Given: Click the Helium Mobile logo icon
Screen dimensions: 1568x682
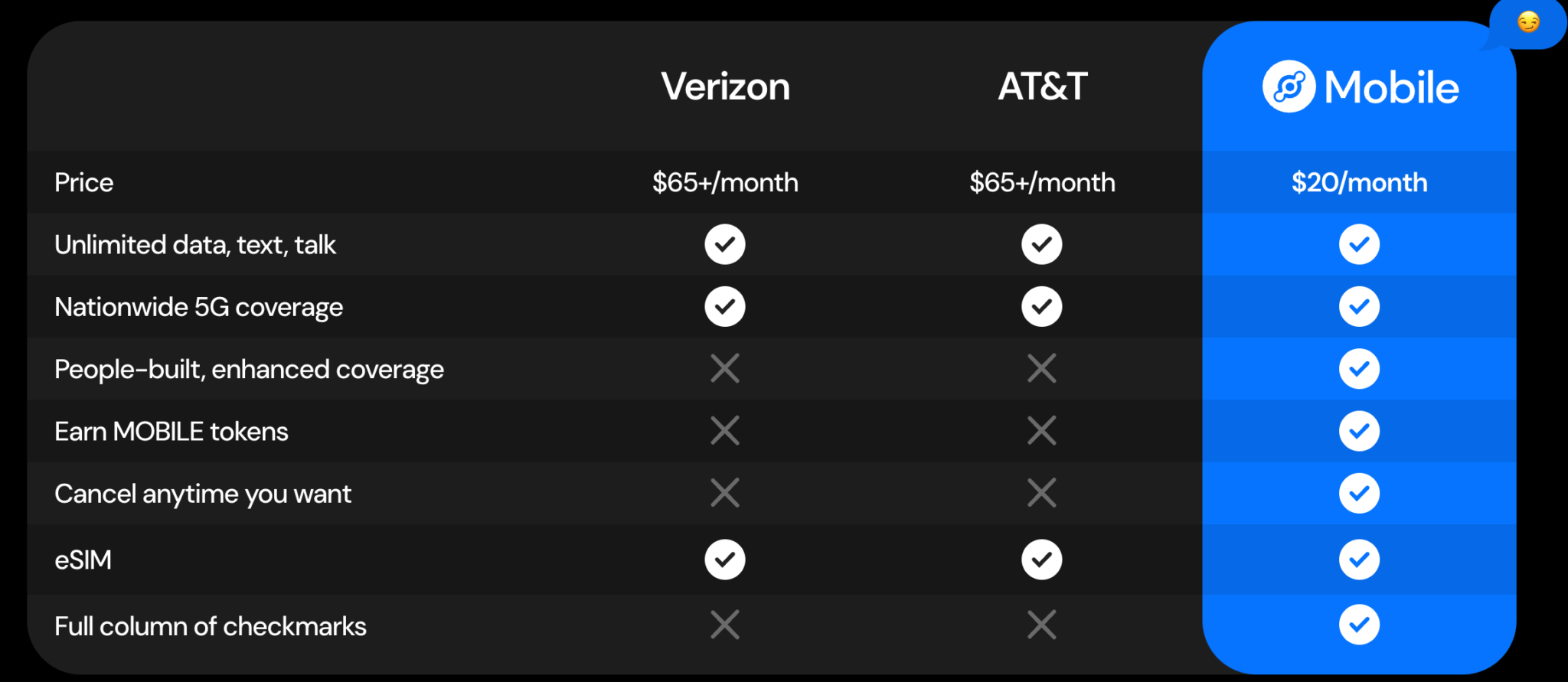Looking at the screenshot, I should click(1289, 86).
